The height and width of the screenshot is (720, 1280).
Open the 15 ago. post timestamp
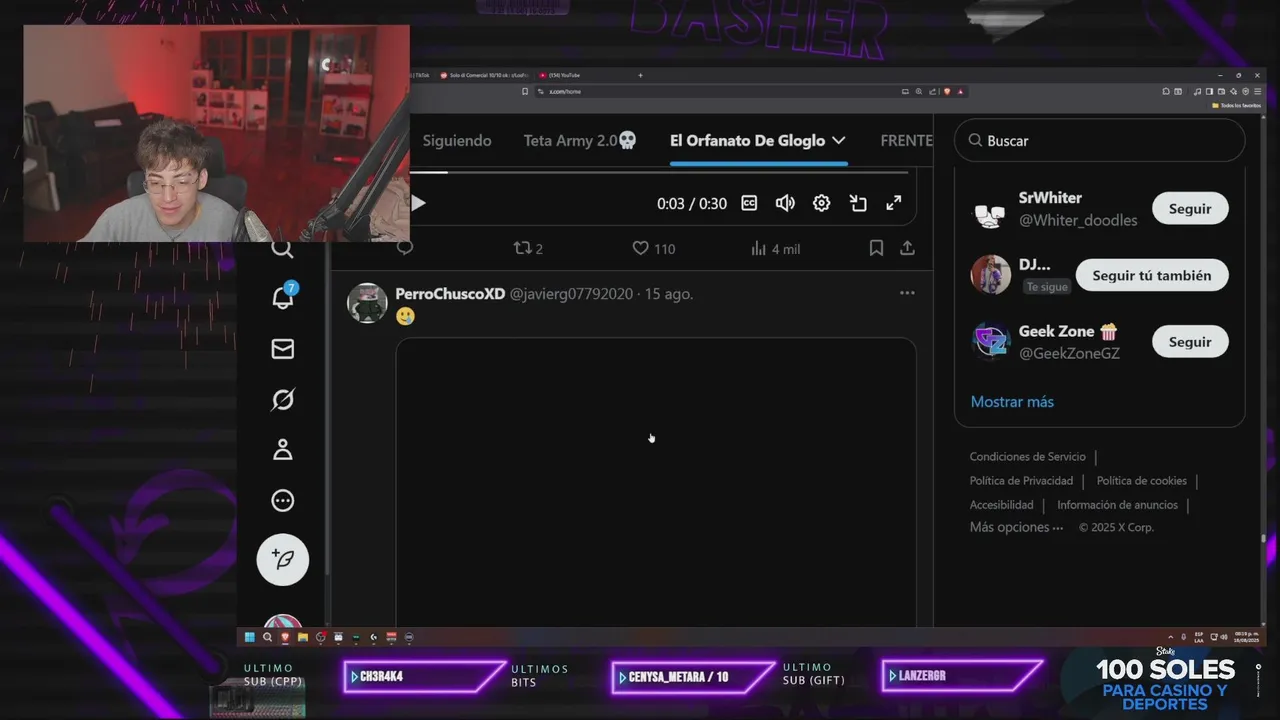(x=669, y=294)
